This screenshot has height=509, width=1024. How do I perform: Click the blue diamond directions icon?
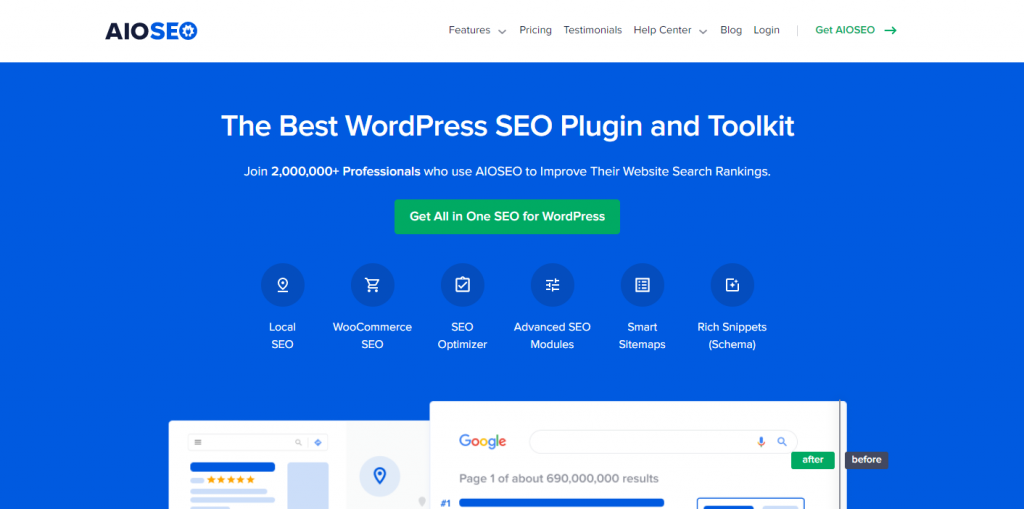(318, 442)
